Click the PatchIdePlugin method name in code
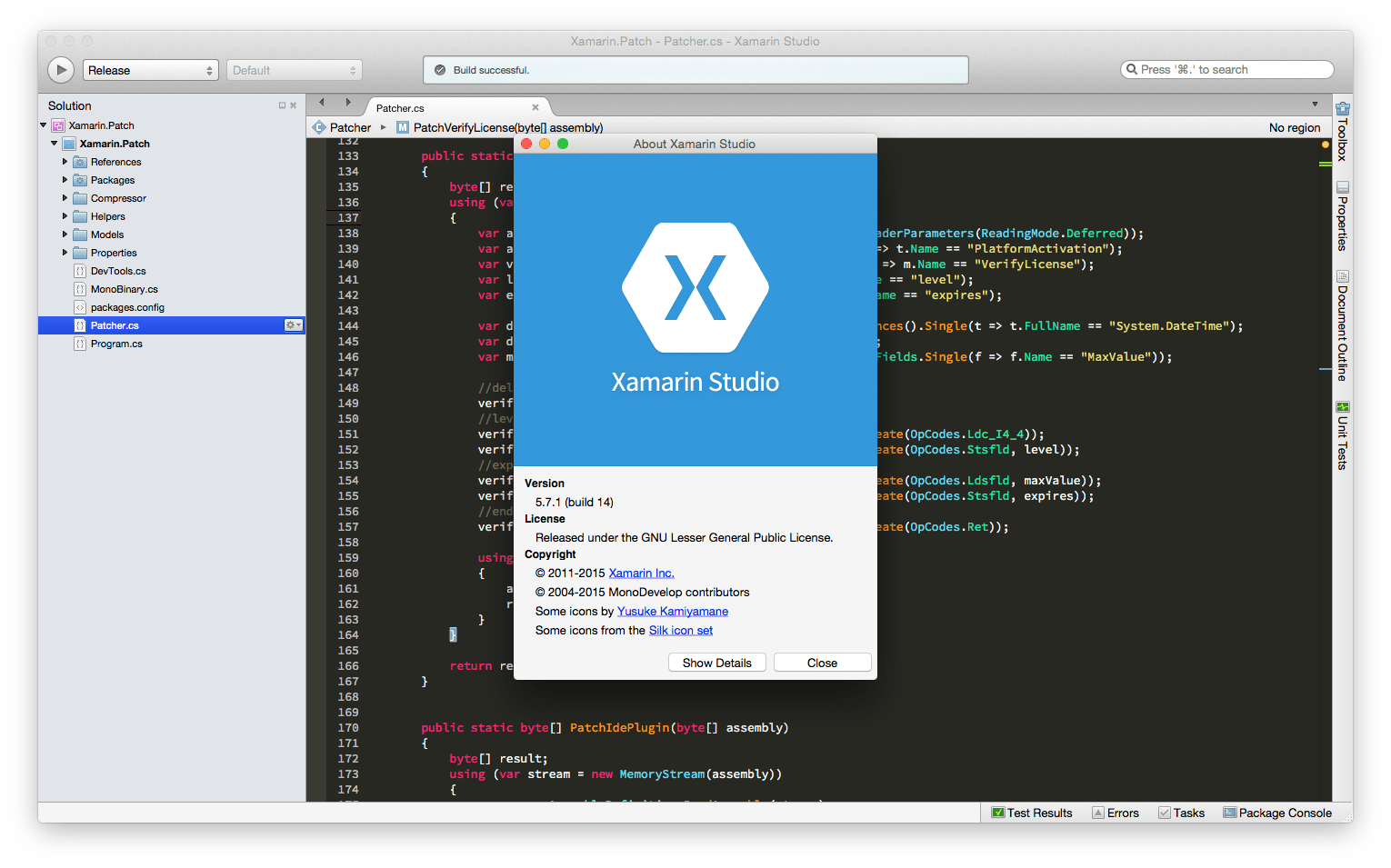Viewport: 1391px width, 868px height. pos(620,728)
